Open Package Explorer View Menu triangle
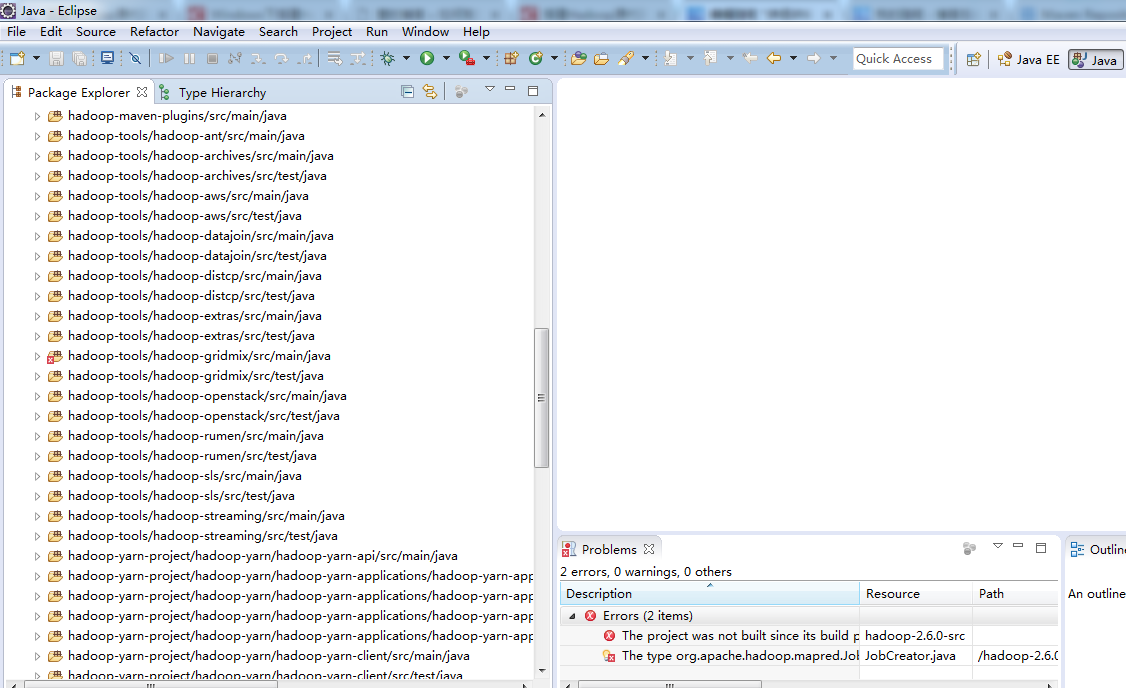1126x688 pixels. point(490,89)
